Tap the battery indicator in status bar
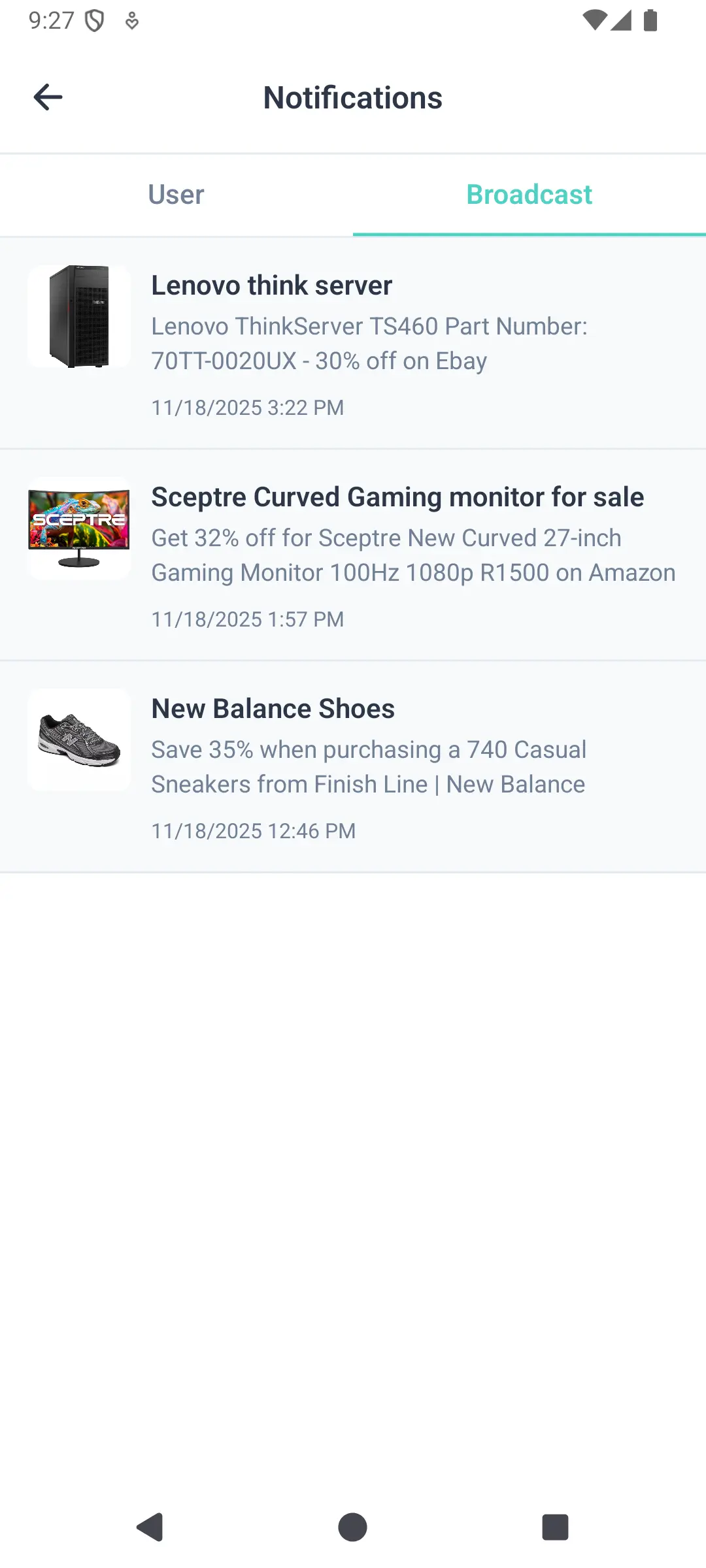This screenshot has width=706, height=1568. tap(649, 20)
